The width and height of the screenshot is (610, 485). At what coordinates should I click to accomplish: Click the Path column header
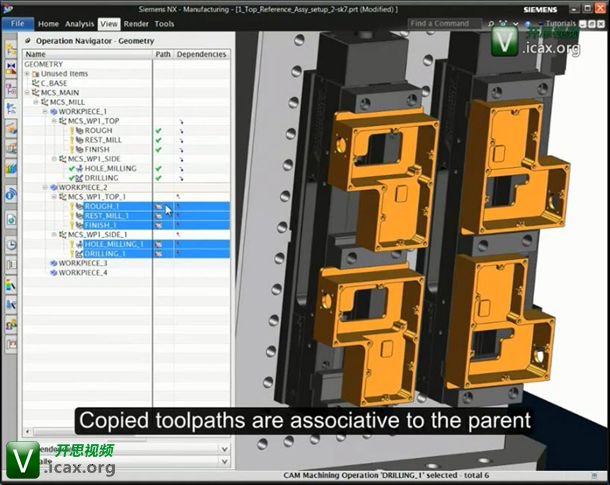click(164, 54)
